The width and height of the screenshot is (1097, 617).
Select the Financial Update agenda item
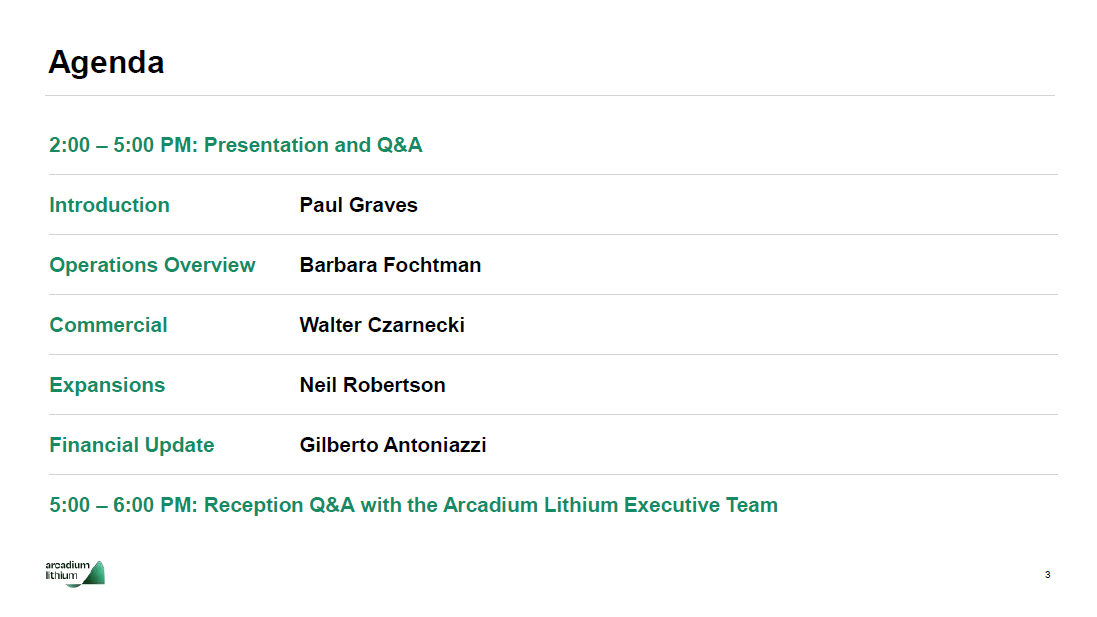(x=131, y=445)
